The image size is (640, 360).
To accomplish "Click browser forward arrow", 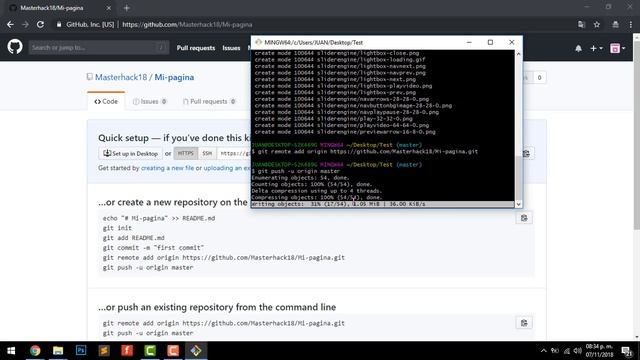I will click(25, 24).
